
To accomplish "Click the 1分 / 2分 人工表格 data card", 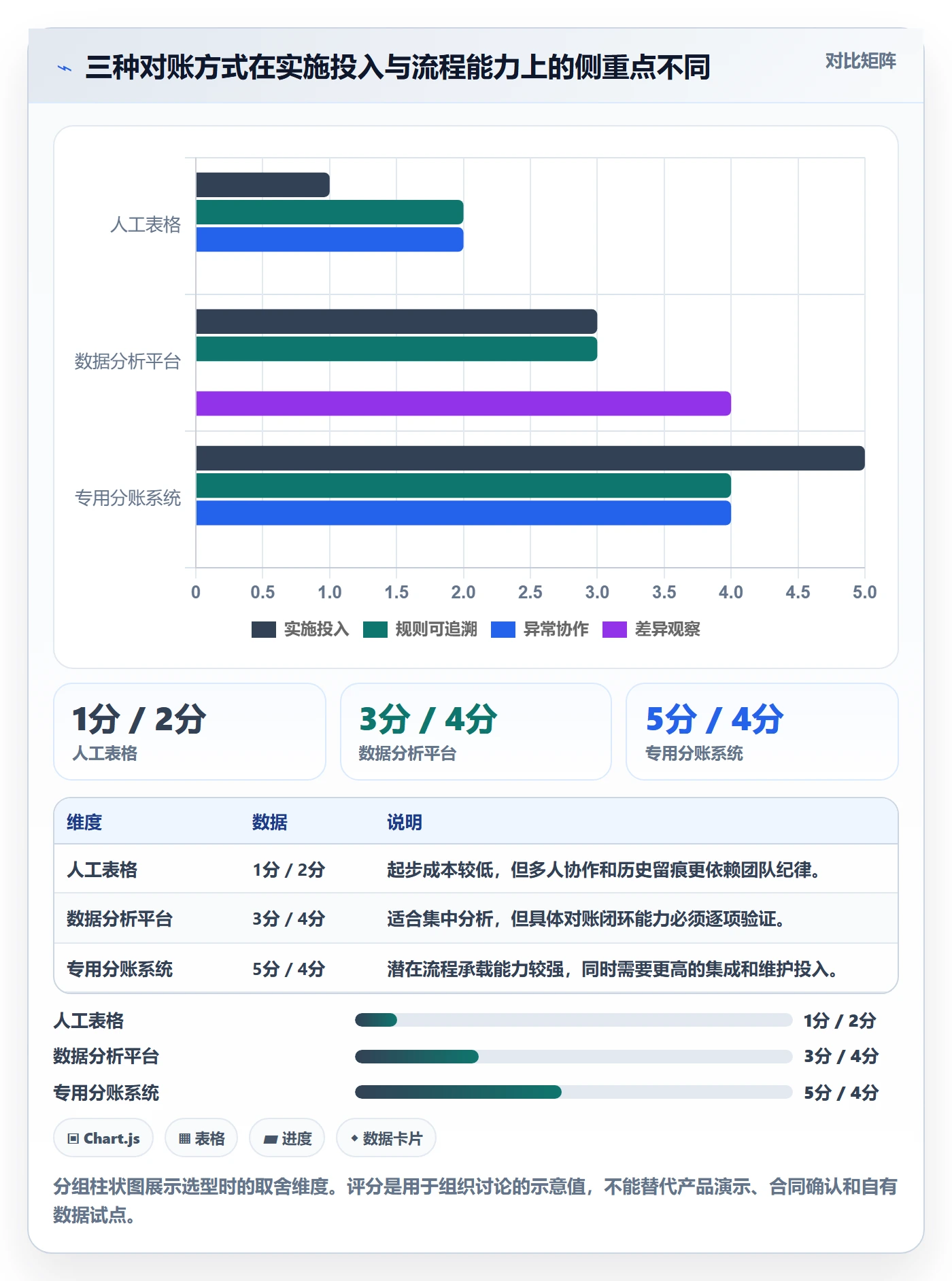I will [x=190, y=732].
